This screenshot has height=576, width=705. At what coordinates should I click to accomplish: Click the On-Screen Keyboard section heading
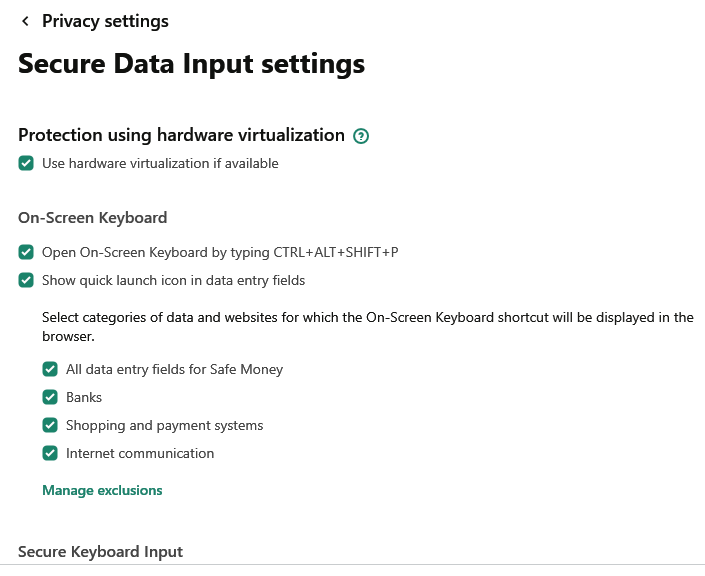point(92,217)
